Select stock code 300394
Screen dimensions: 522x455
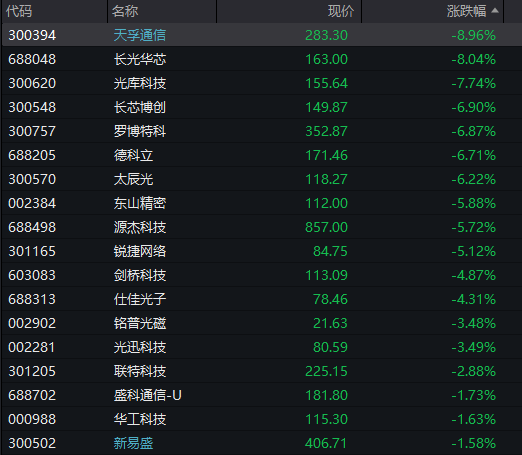(x=32, y=35)
